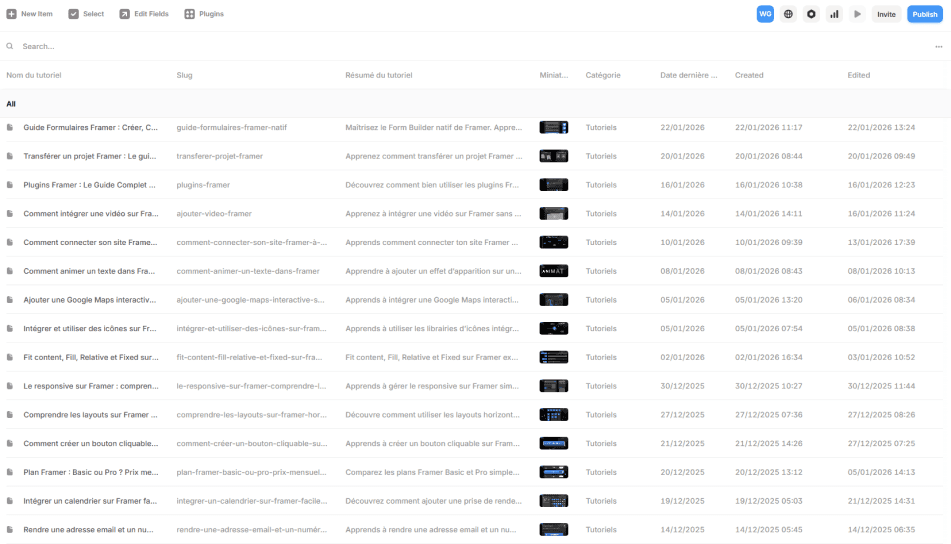951x544 pixels.
Task: Click date 30/12/2025 in Le responsive row
Action: [x=682, y=386]
